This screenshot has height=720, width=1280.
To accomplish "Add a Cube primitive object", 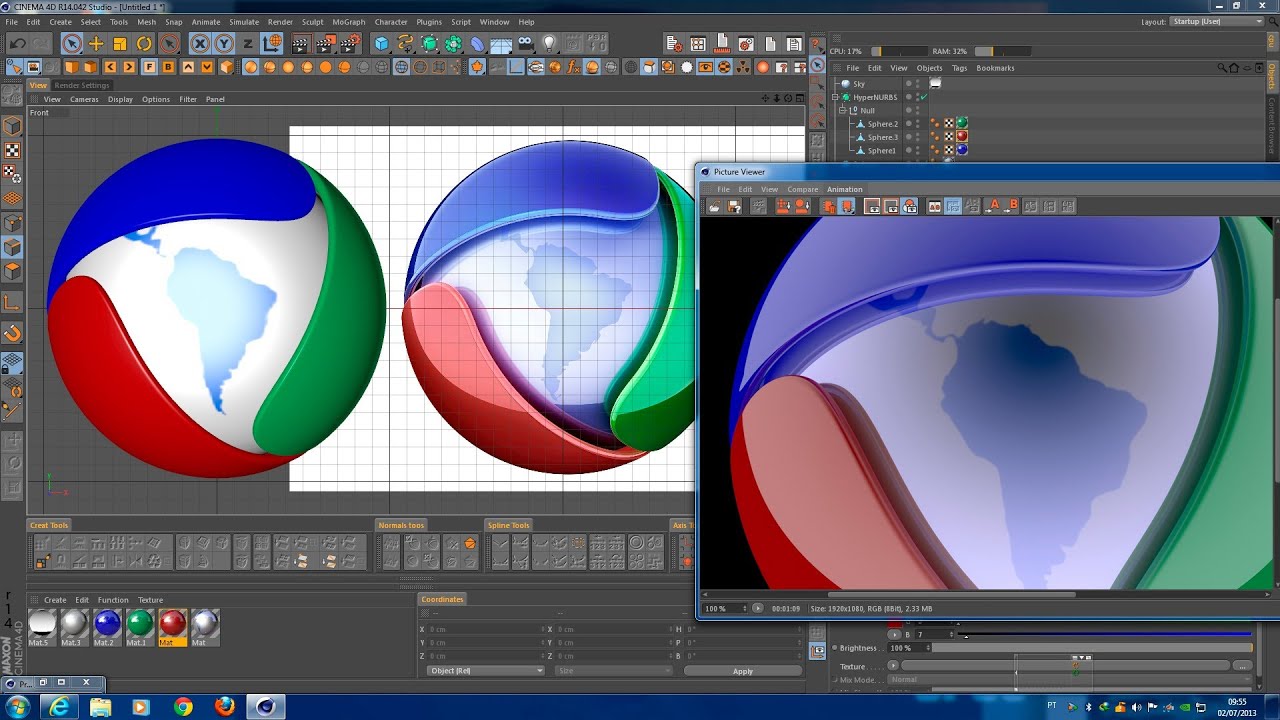I will click(381, 44).
